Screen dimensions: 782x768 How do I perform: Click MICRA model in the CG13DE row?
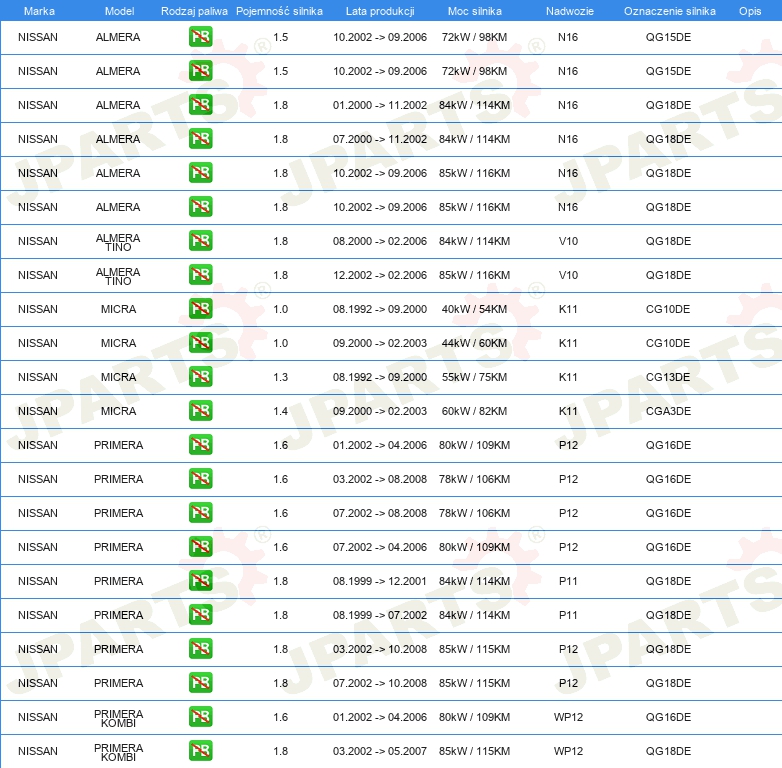[x=118, y=377]
